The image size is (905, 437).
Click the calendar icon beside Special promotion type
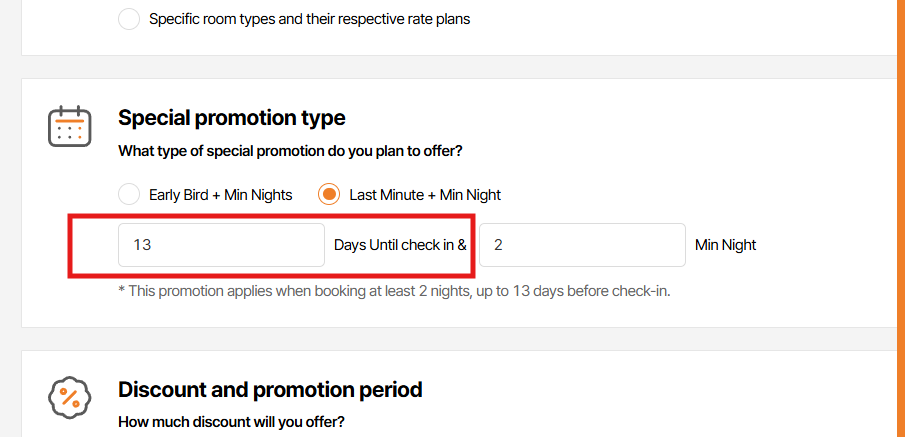(70, 127)
